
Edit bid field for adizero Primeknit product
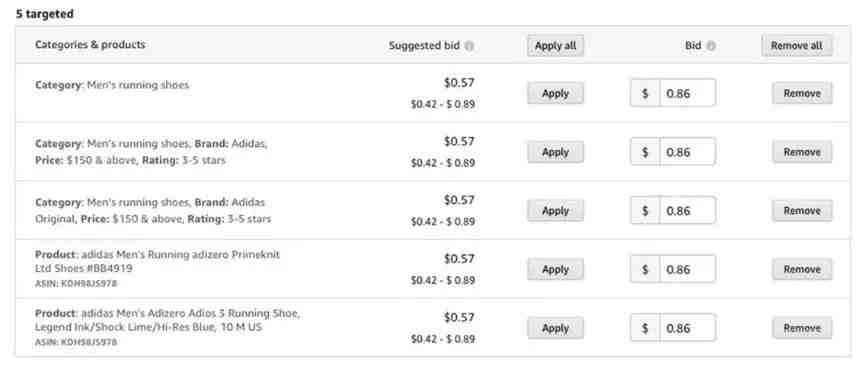pos(688,269)
